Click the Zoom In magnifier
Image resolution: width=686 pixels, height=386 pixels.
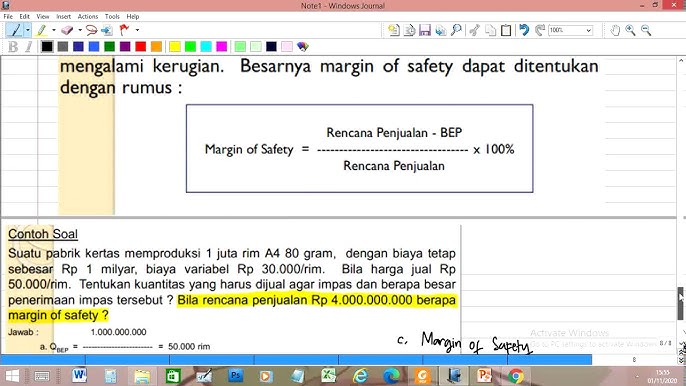(x=630, y=30)
